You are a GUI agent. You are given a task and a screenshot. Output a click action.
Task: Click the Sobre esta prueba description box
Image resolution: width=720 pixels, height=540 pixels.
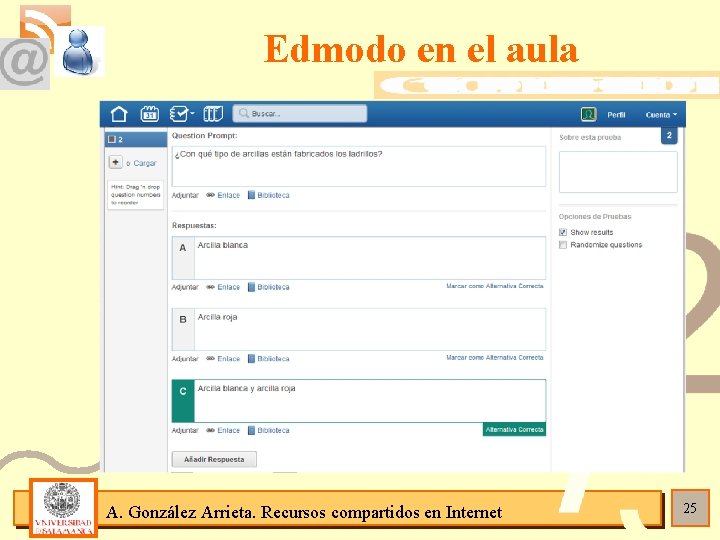pos(618,172)
